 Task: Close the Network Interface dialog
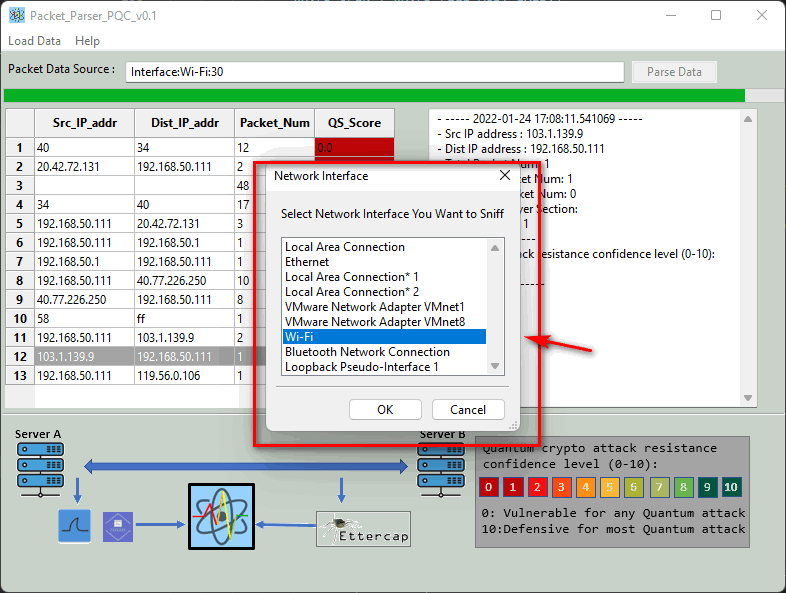[505, 175]
